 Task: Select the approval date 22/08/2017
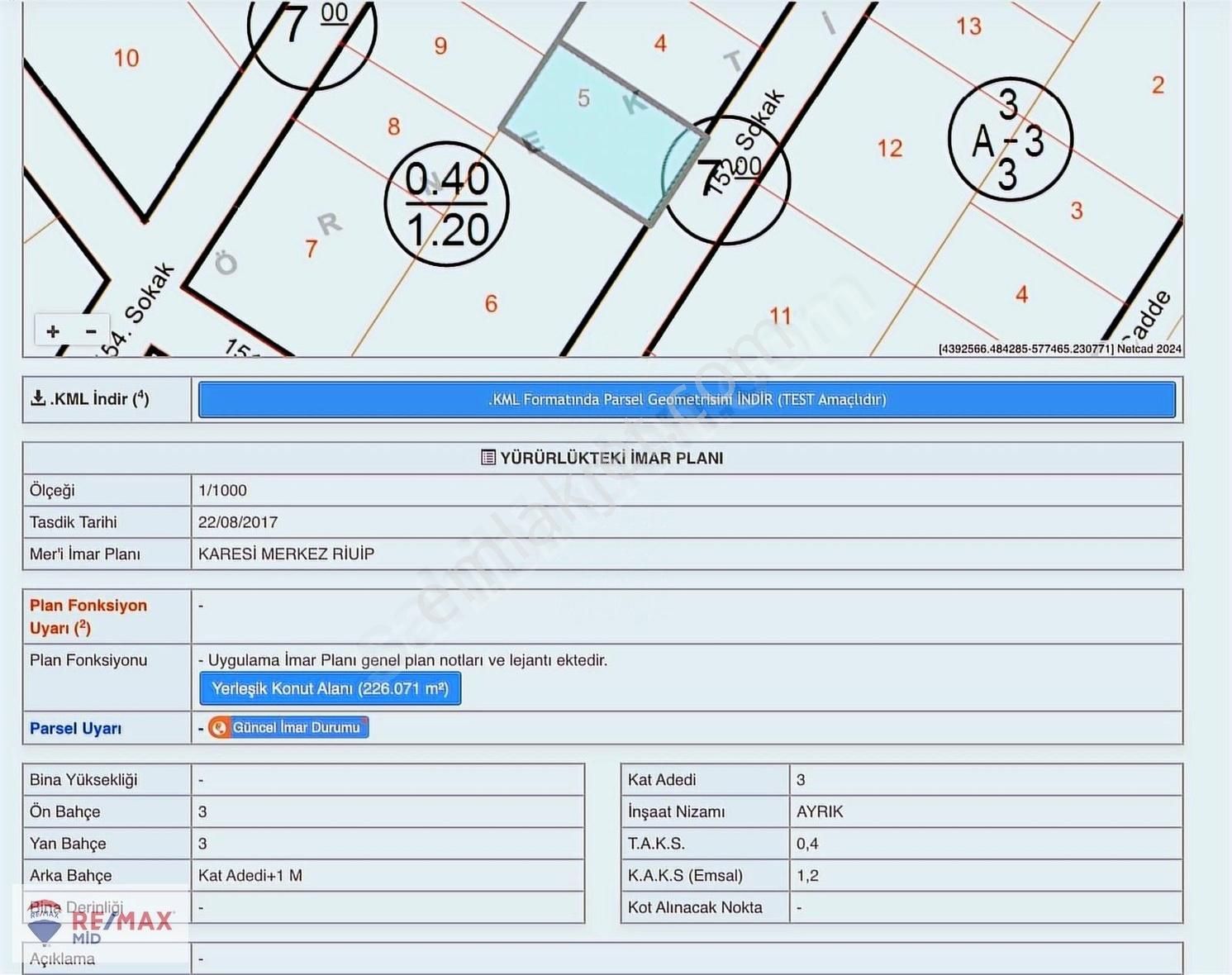tap(238, 522)
